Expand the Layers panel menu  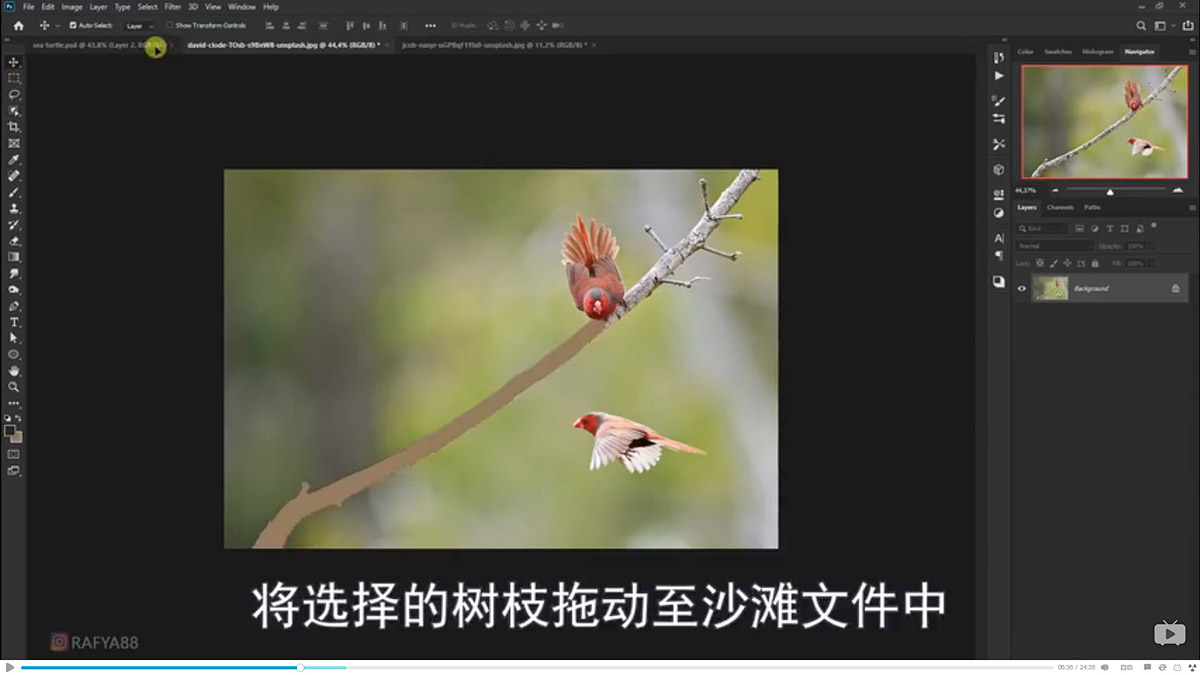pos(1191,207)
